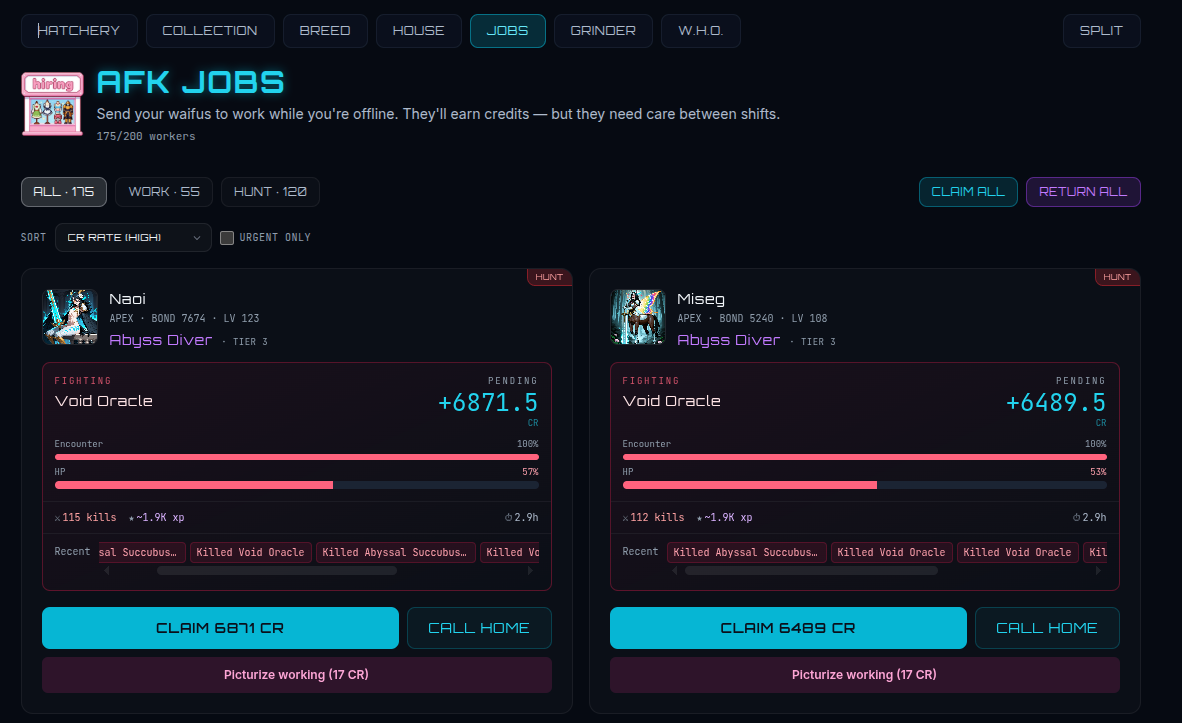Enable the Urgent Only checkbox
Screen dimensions: 1182x723
click(227, 237)
